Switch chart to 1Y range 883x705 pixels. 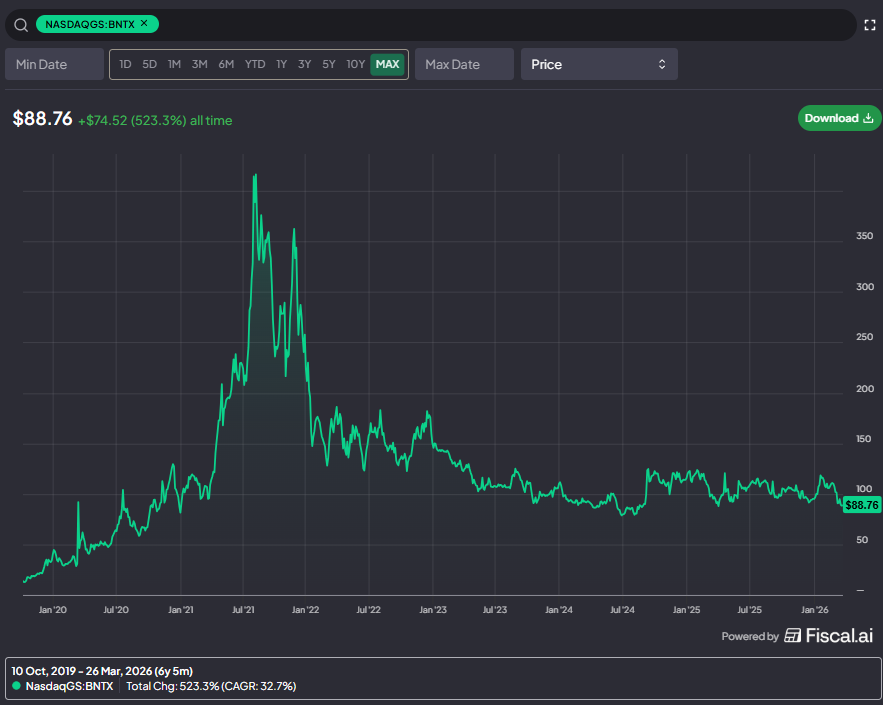click(x=282, y=64)
